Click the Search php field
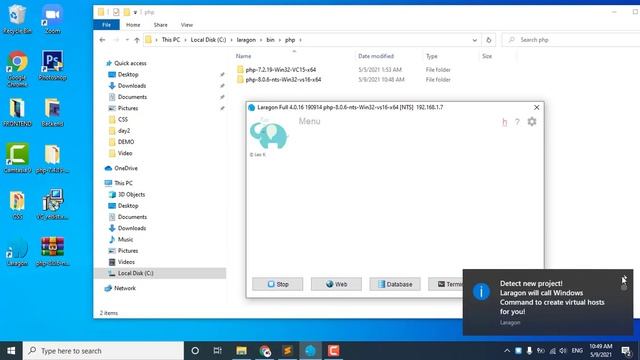 click(571, 40)
